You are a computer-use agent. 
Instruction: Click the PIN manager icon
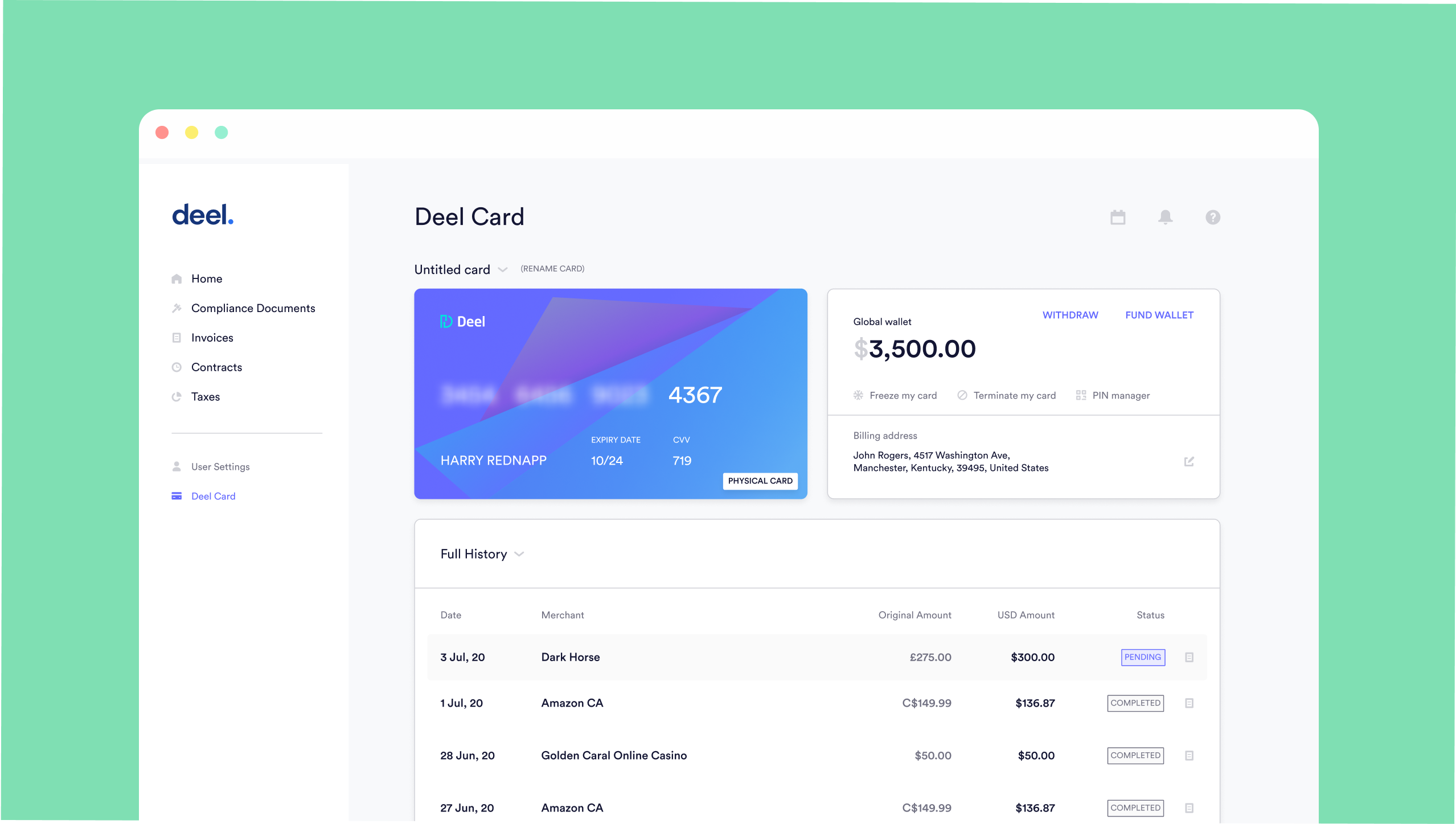[1080, 395]
